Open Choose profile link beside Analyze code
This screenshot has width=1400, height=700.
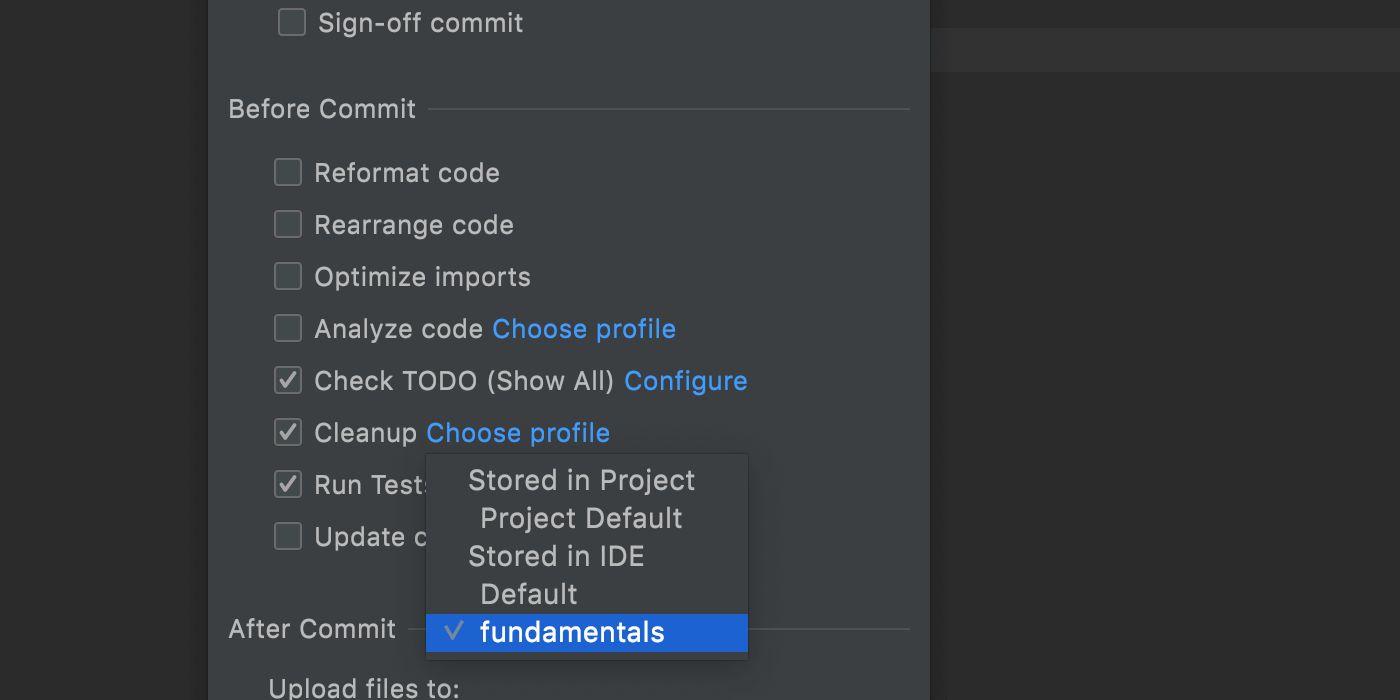584,329
